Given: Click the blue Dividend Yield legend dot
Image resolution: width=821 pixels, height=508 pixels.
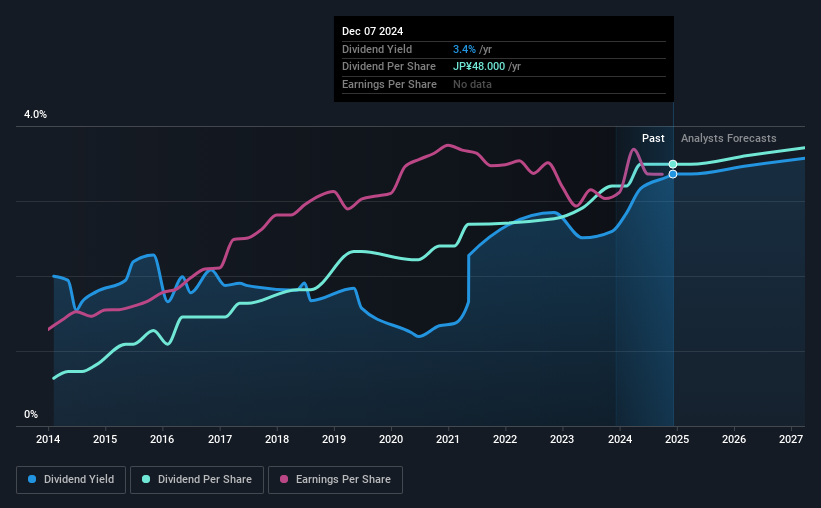Looking at the screenshot, I should (x=32, y=479).
